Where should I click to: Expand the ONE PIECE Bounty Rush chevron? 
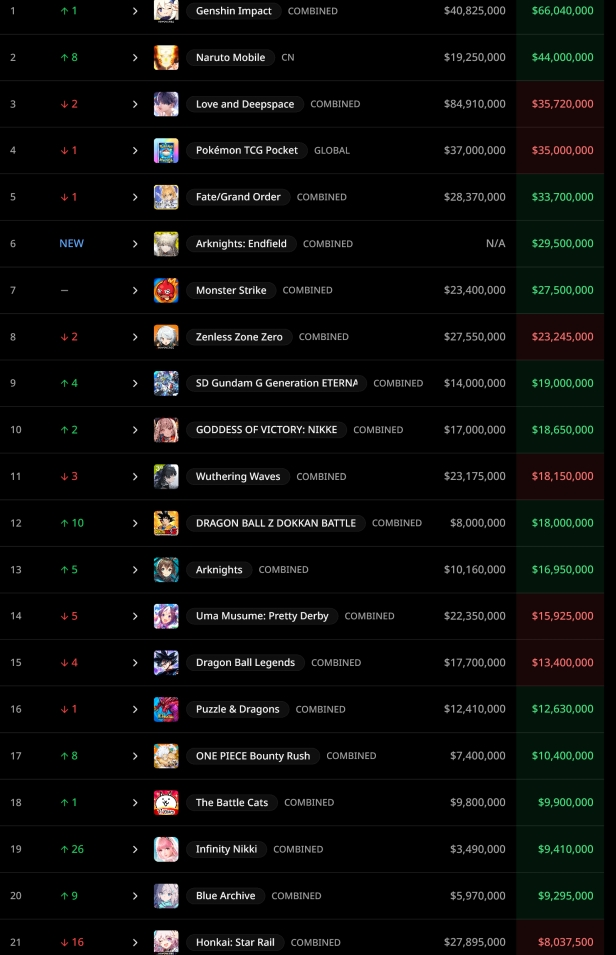[x=135, y=756]
